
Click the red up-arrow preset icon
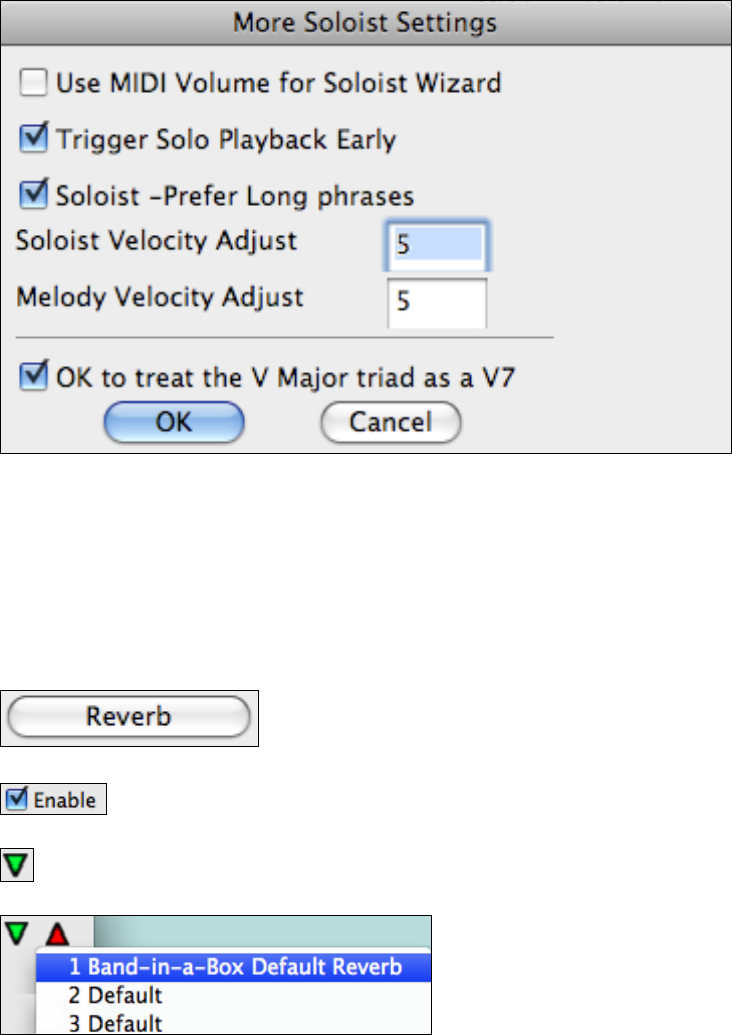click(56, 935)
